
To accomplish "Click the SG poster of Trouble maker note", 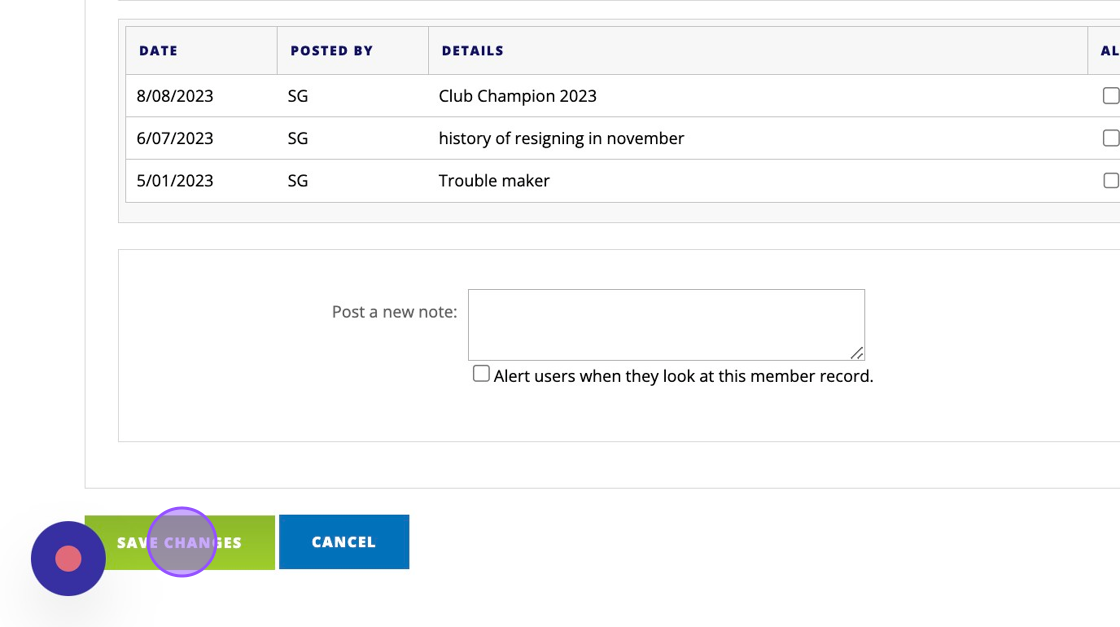I will point(298,181).
